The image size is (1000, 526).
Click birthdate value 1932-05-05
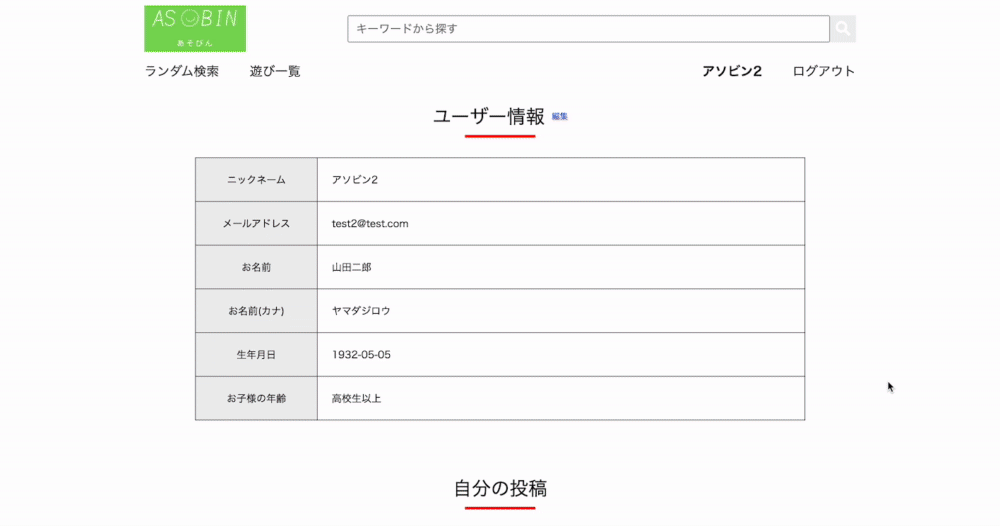click(x=361, y=355)
